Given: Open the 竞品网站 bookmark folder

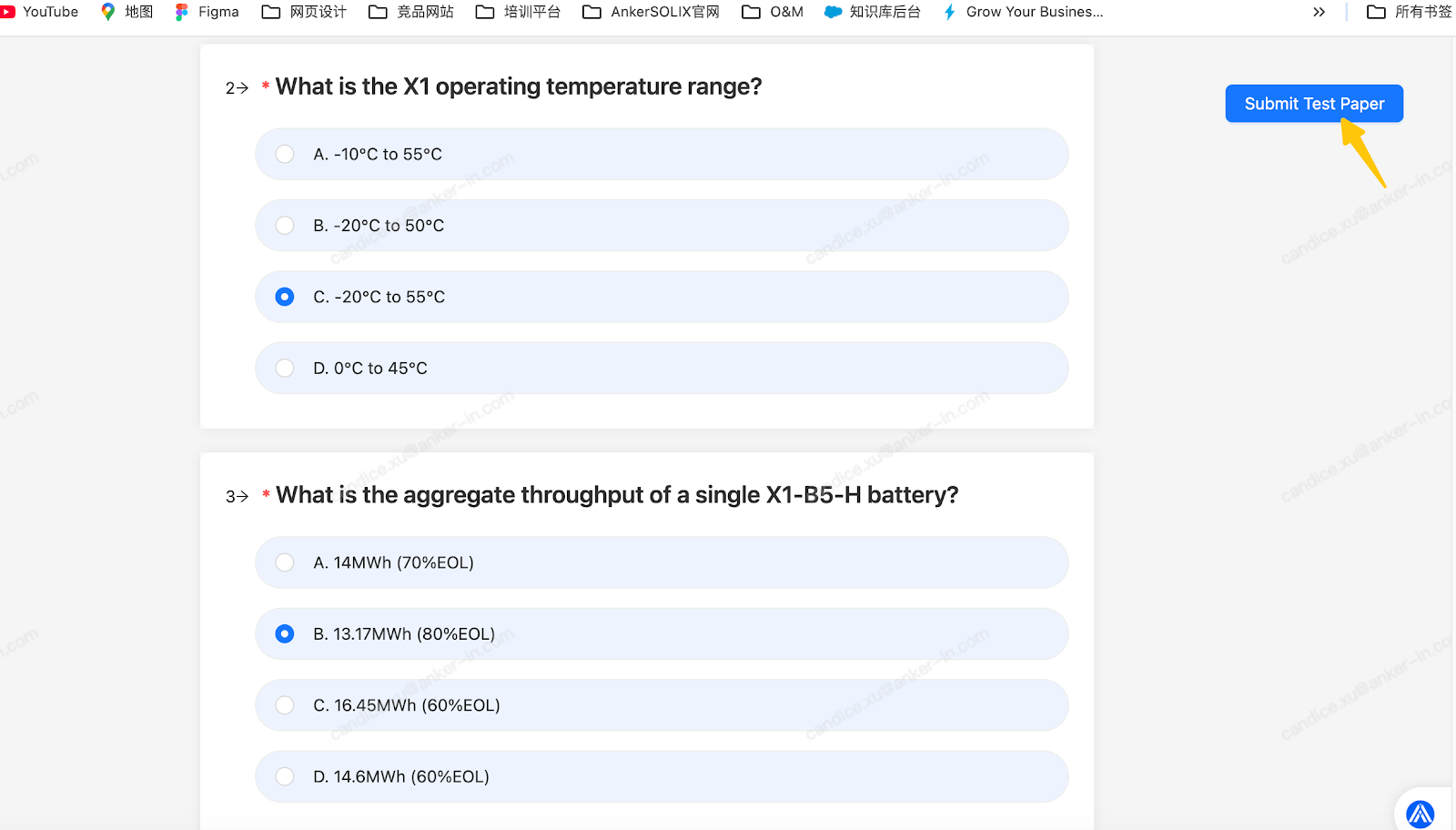Looking at the screenshot, I should [x=411, y=12].
